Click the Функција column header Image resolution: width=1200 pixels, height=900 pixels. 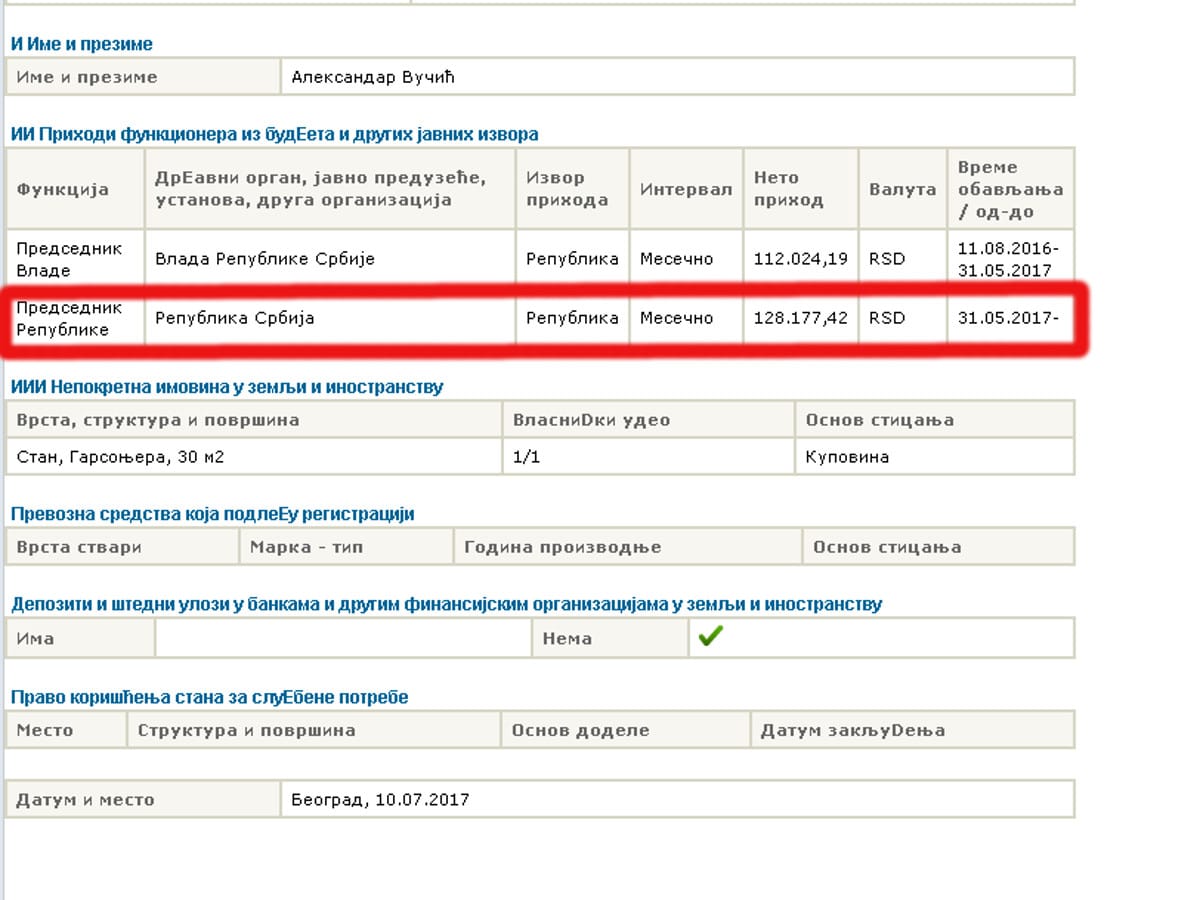(x=63, y=189)
